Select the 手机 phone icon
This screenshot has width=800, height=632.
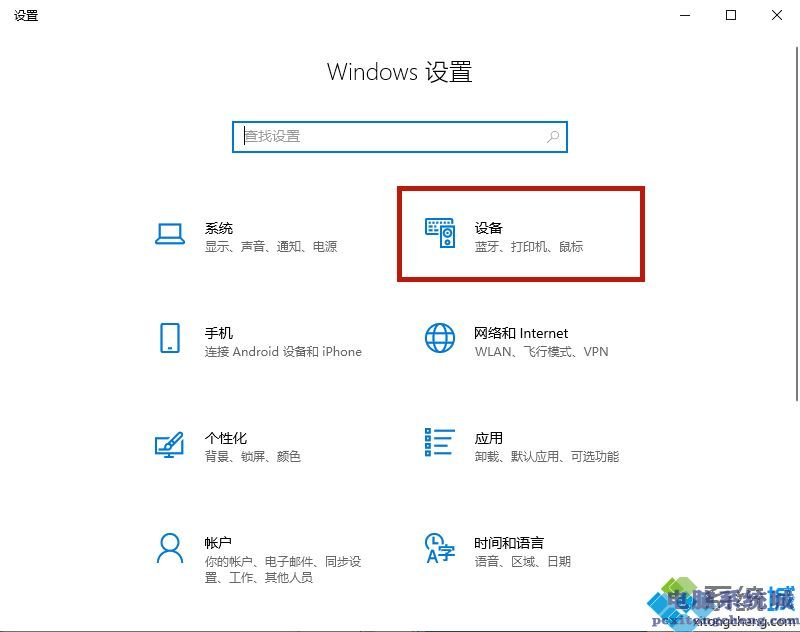click(170, 338)
